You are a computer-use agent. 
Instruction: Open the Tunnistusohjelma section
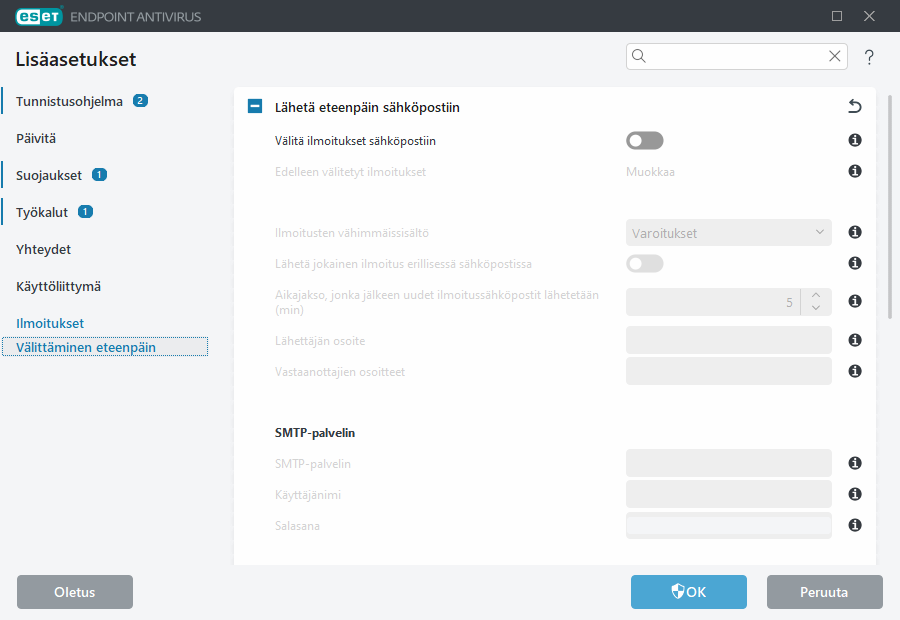pyautogui.click(x=69, y=102)
